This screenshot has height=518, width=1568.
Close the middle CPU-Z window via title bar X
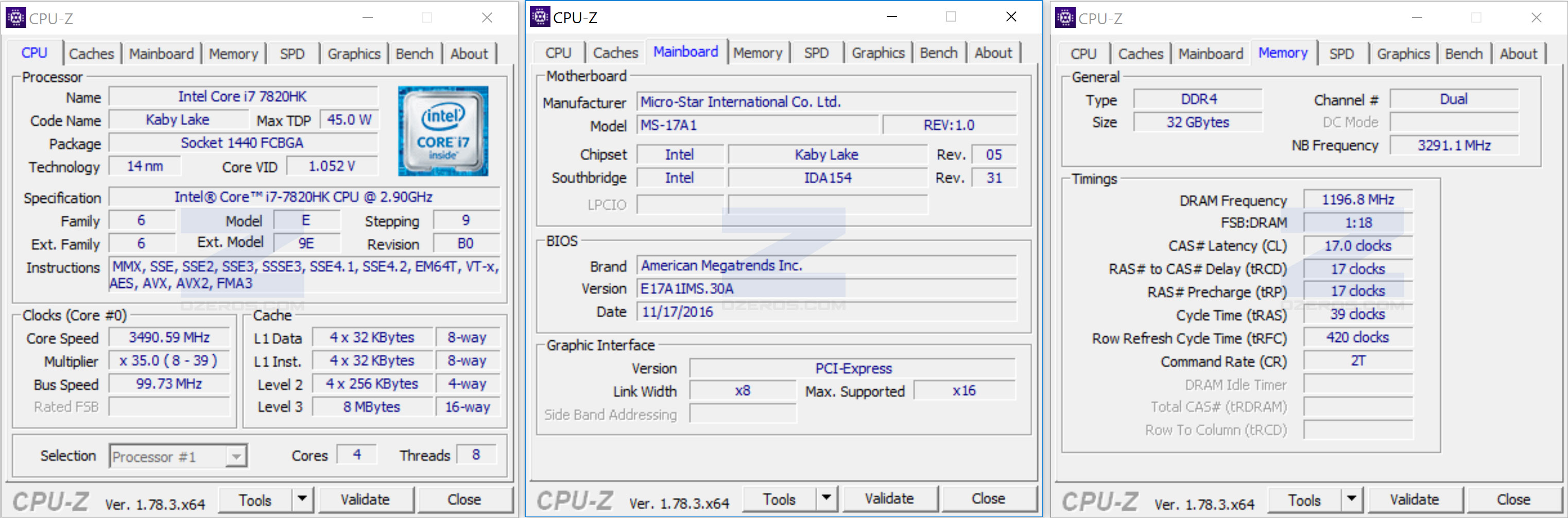[1011, 17]
